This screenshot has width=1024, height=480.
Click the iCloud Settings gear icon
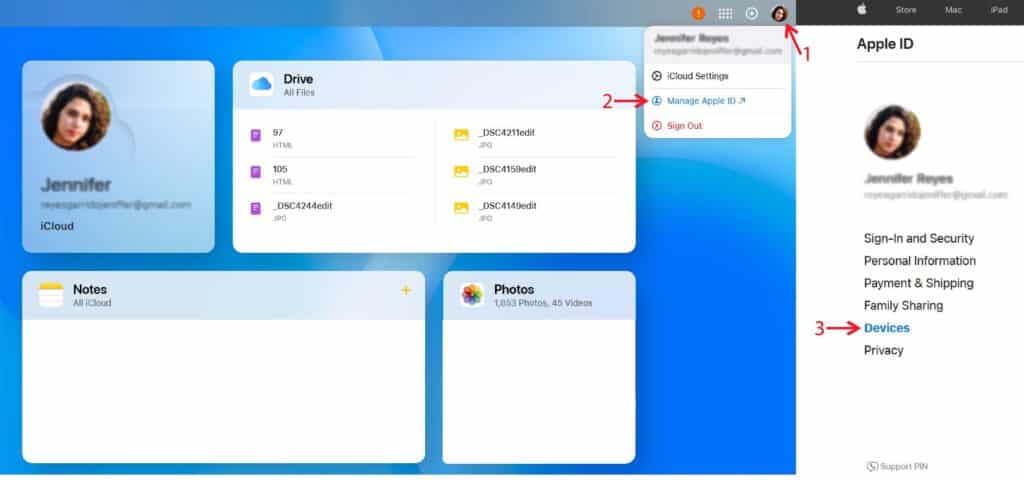tap(657, 76)
